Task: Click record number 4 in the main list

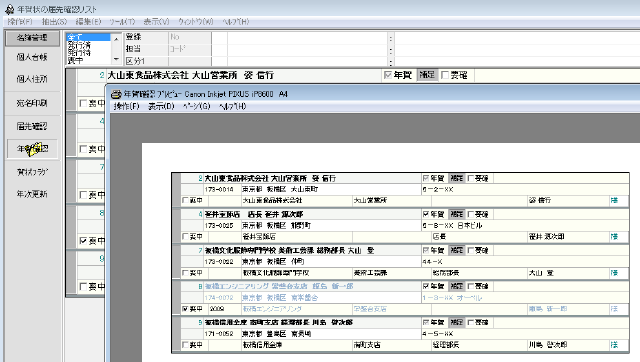Action: pyautogui.click(x=102, y=121)
